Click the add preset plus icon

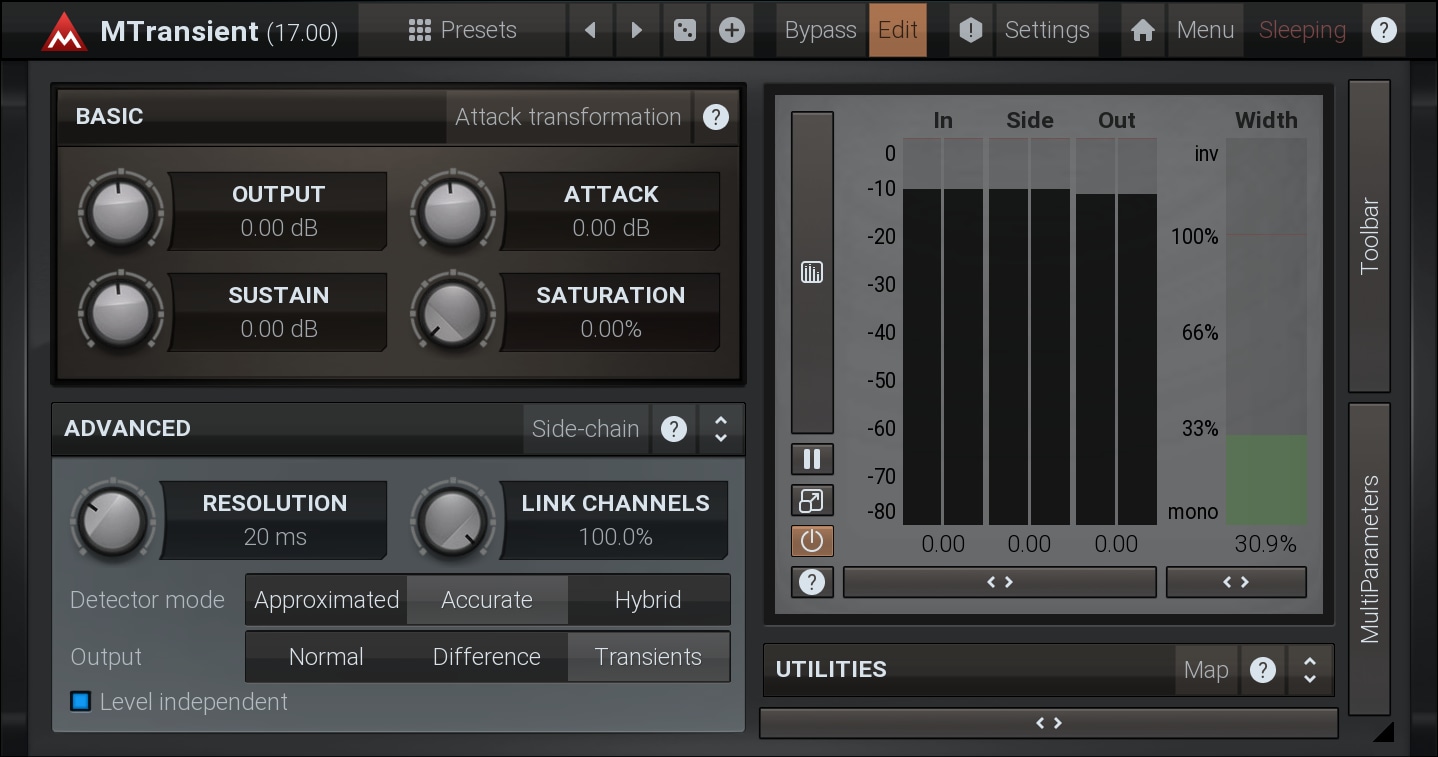click(732, 30)
